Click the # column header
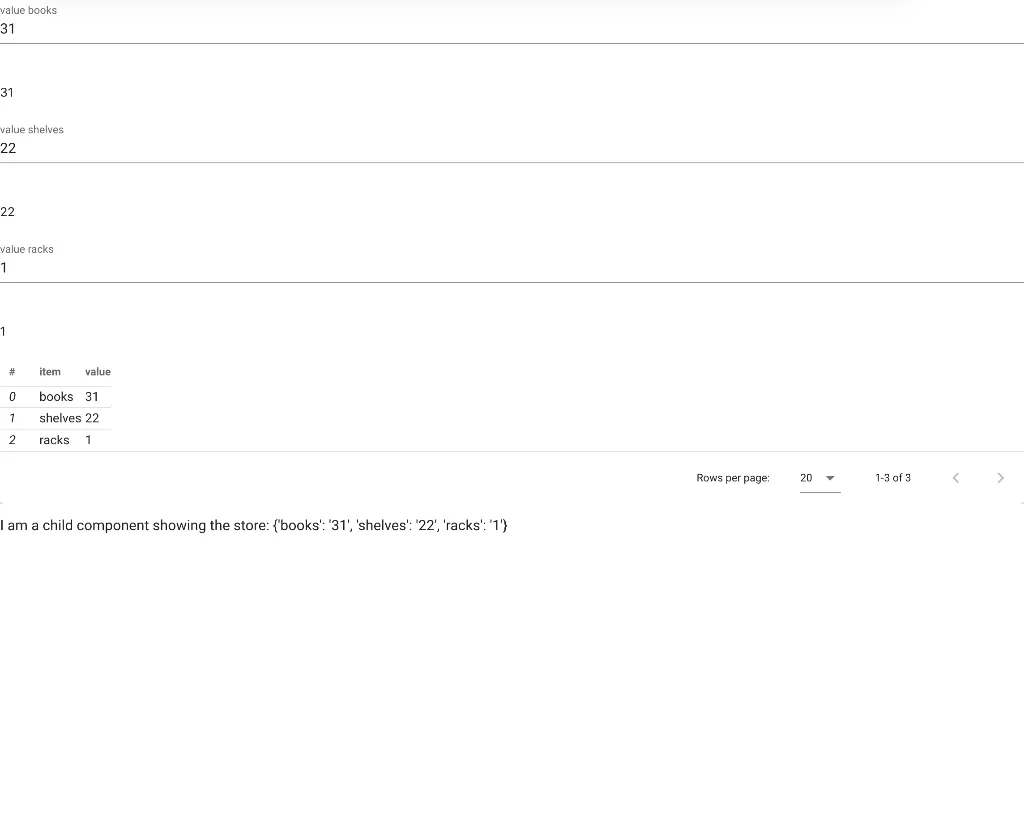The width and height of the screenshot is (1024, 819). [x=12, y=372]
